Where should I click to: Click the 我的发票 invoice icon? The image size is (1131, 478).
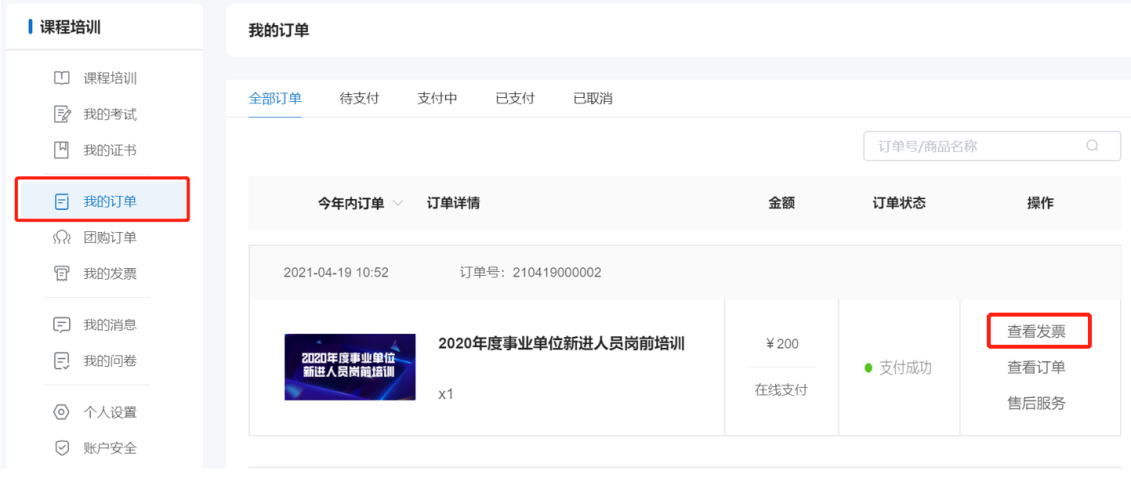pos(61,273)
